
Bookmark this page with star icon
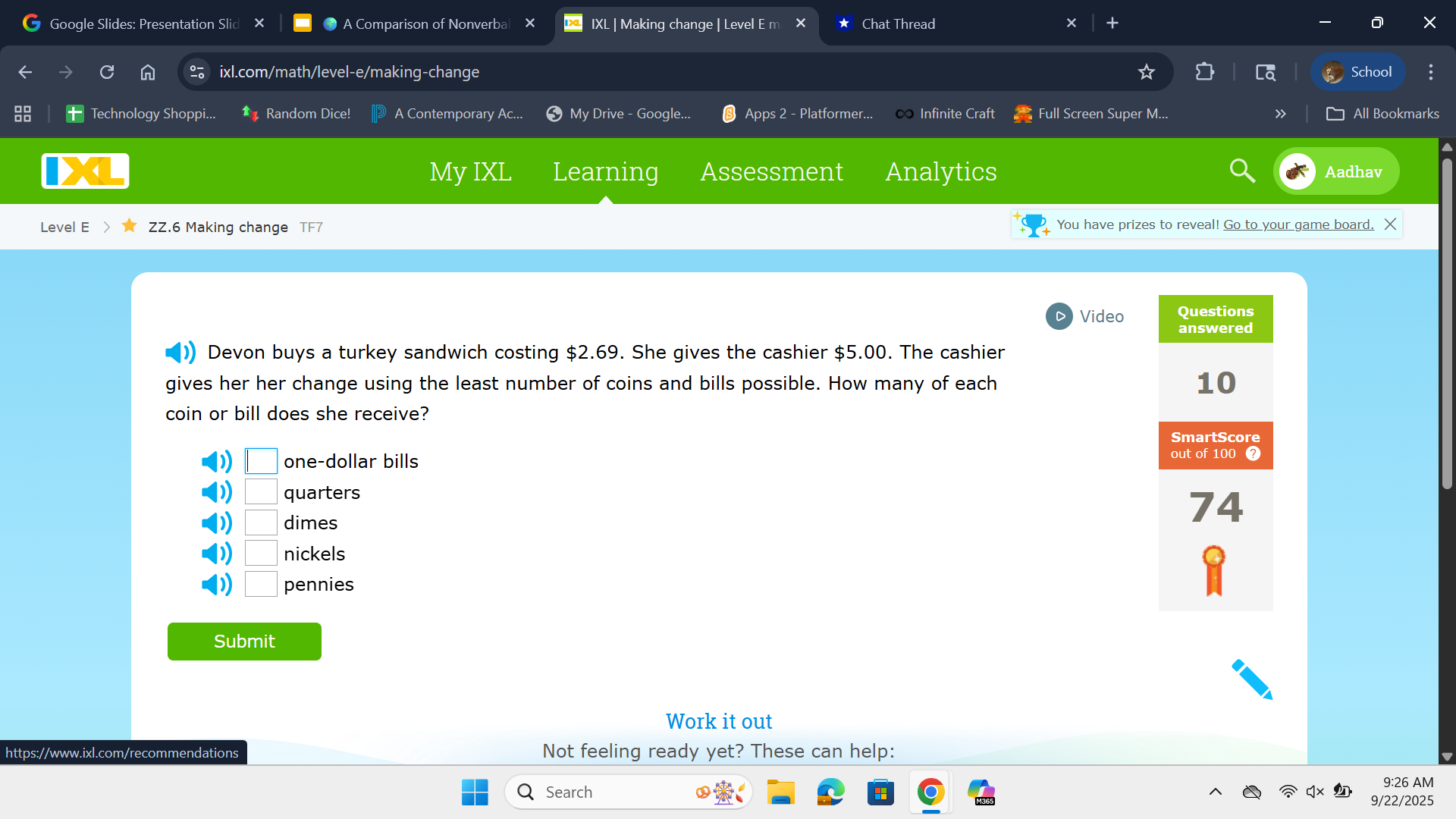pyautogui.click(x=1146, y=72)
